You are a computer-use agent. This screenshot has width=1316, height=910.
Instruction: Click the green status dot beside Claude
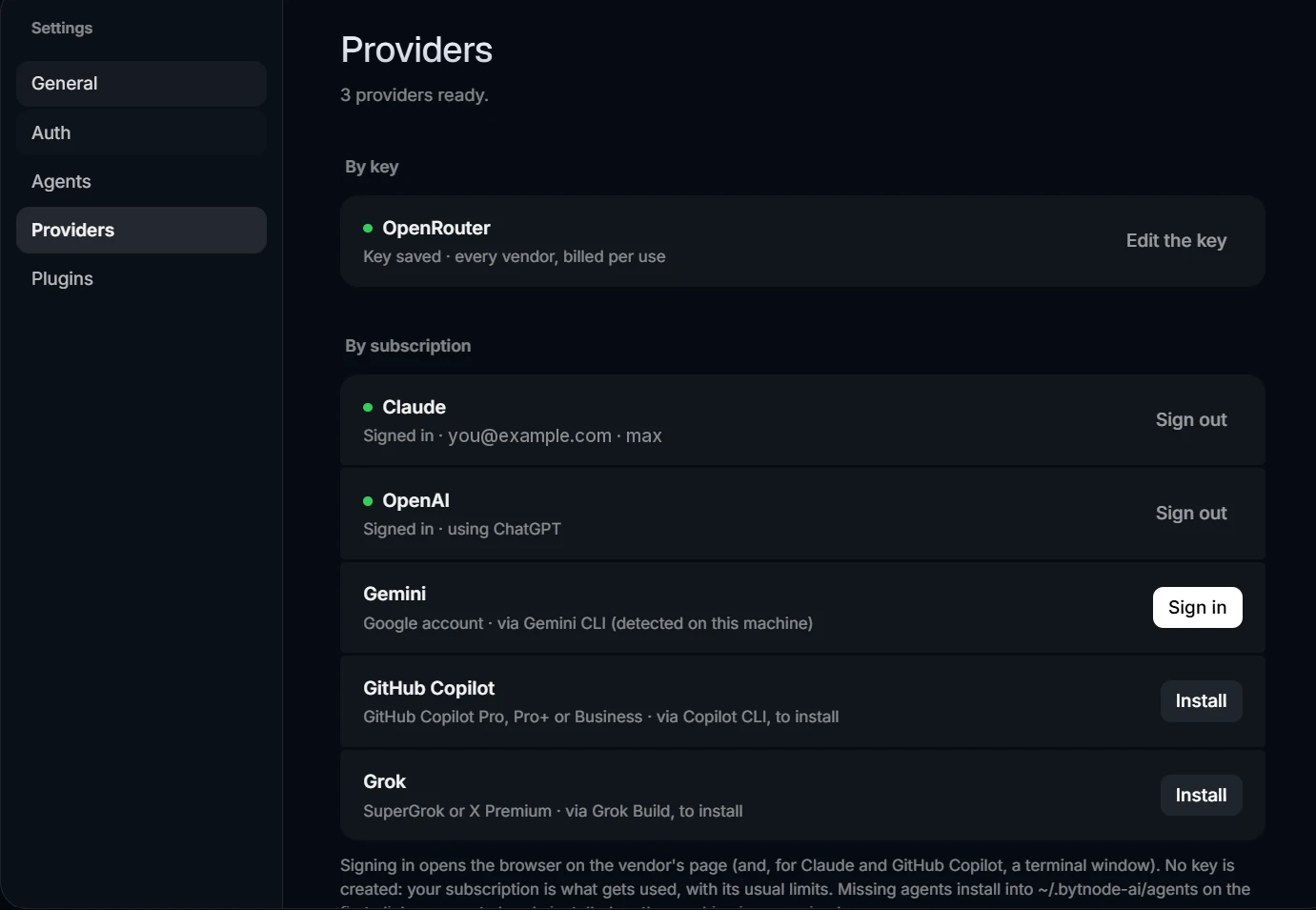pos(368,408)
